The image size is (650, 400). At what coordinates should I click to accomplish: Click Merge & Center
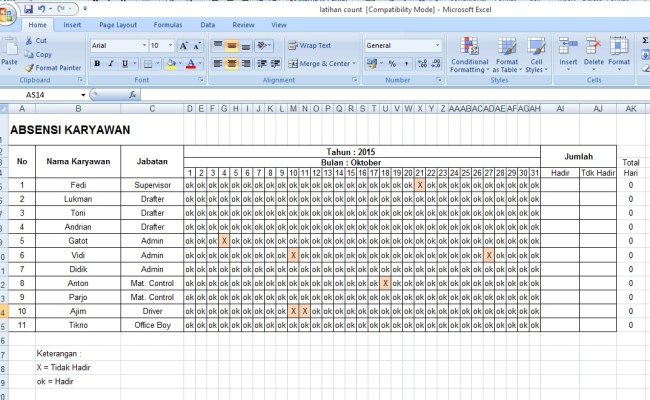(319, 63)
